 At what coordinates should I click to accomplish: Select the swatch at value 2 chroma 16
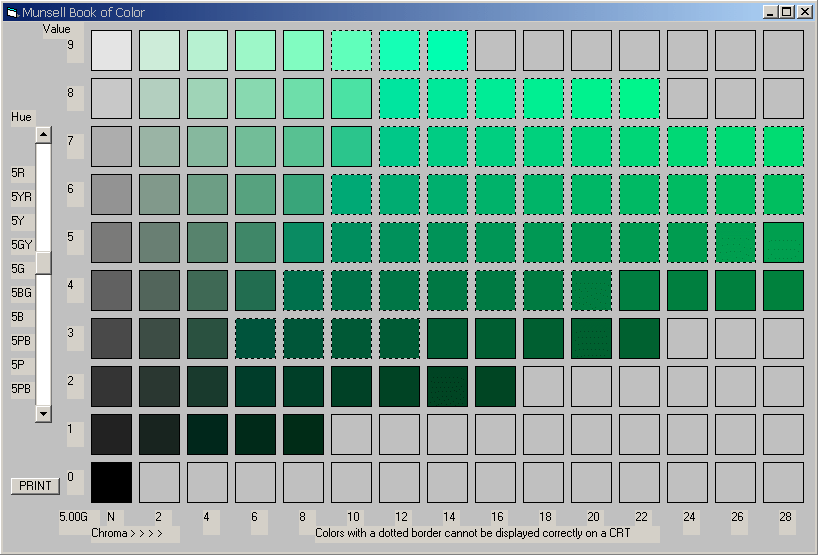[495, 387]
